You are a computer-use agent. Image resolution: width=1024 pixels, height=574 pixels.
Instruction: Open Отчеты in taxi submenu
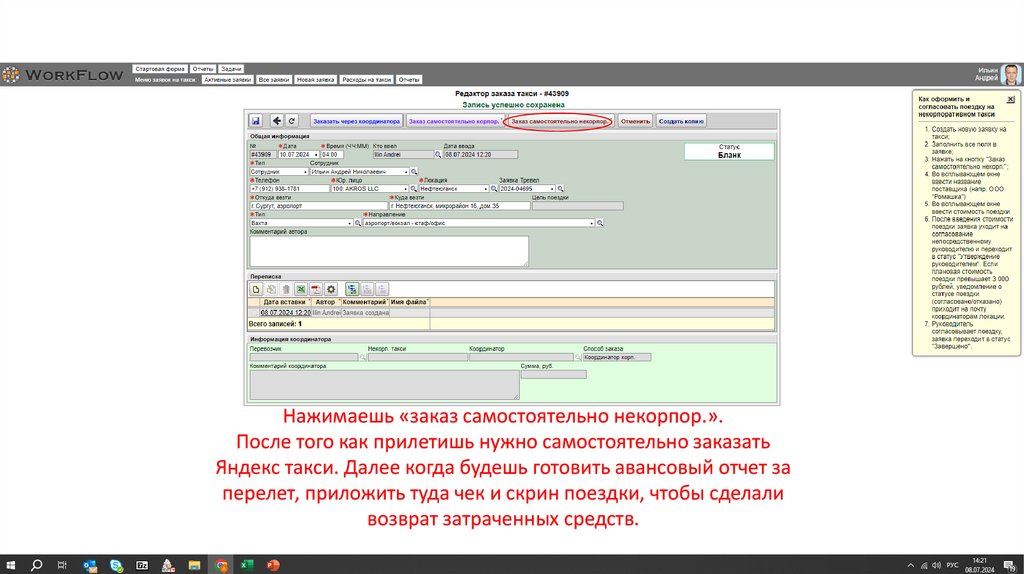tap(409, 80)
